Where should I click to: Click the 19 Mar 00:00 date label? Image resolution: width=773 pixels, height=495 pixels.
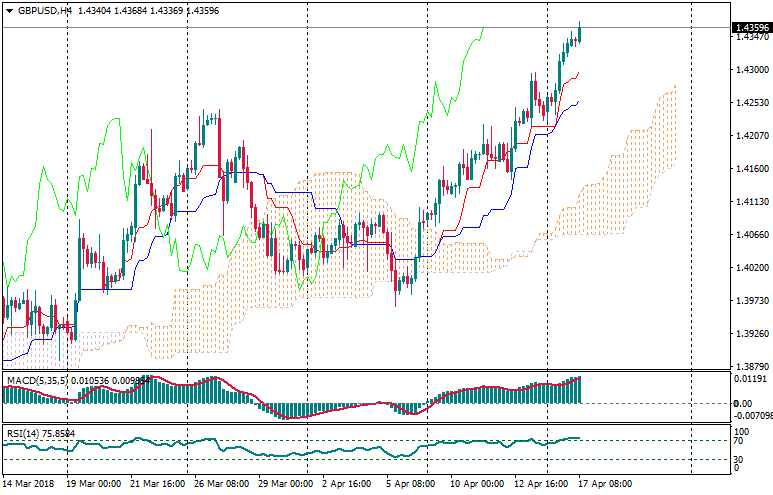click(93, 484)
